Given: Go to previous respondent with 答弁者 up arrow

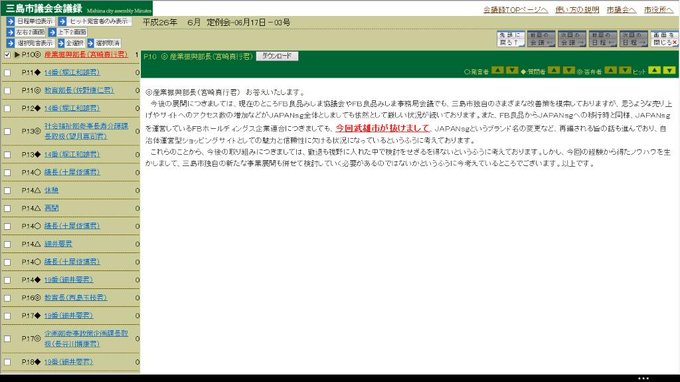Looking at the screenshot, I should [x=611, y=70].
